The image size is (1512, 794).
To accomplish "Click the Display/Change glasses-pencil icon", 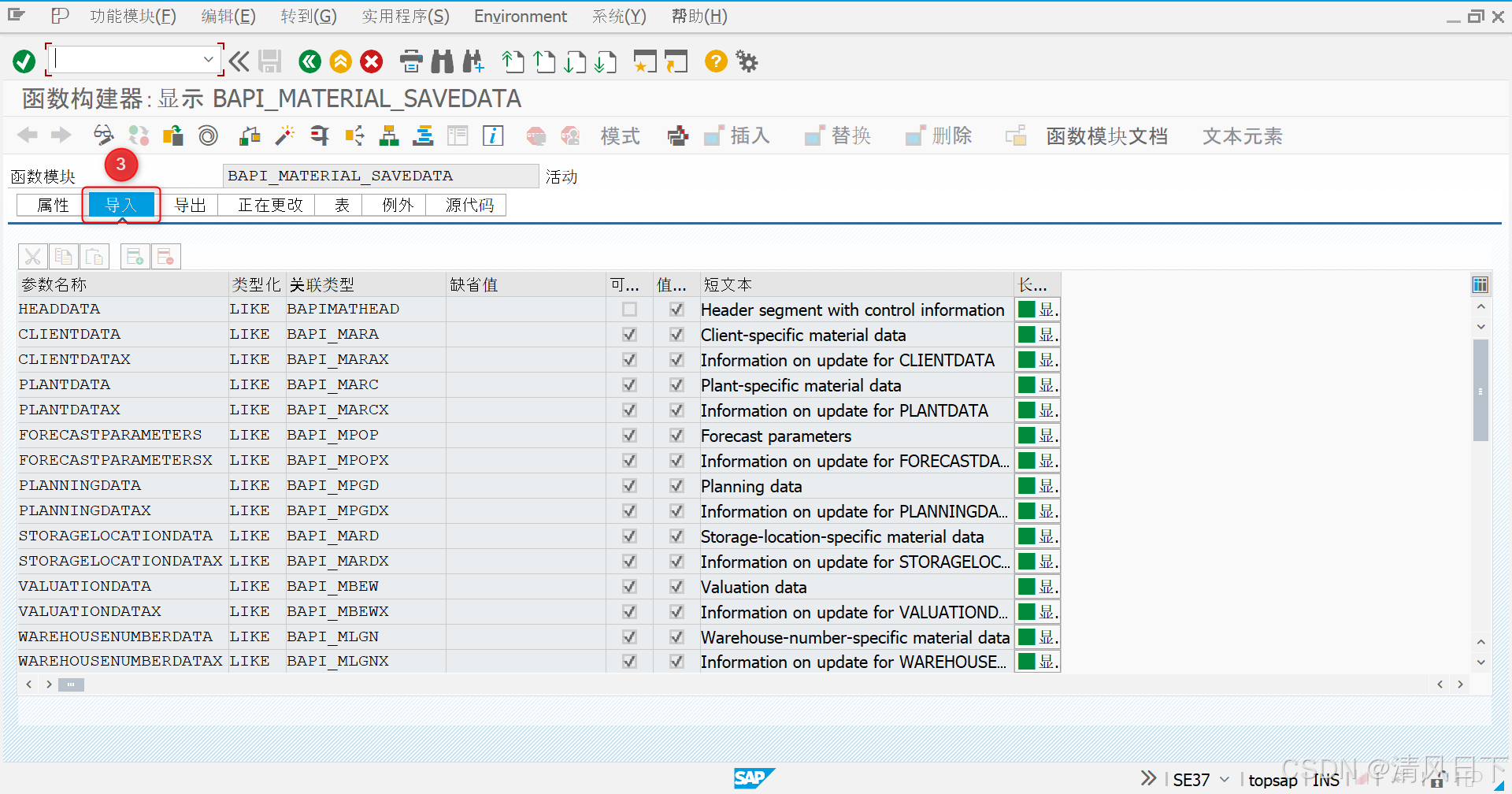I will point(103,135).
